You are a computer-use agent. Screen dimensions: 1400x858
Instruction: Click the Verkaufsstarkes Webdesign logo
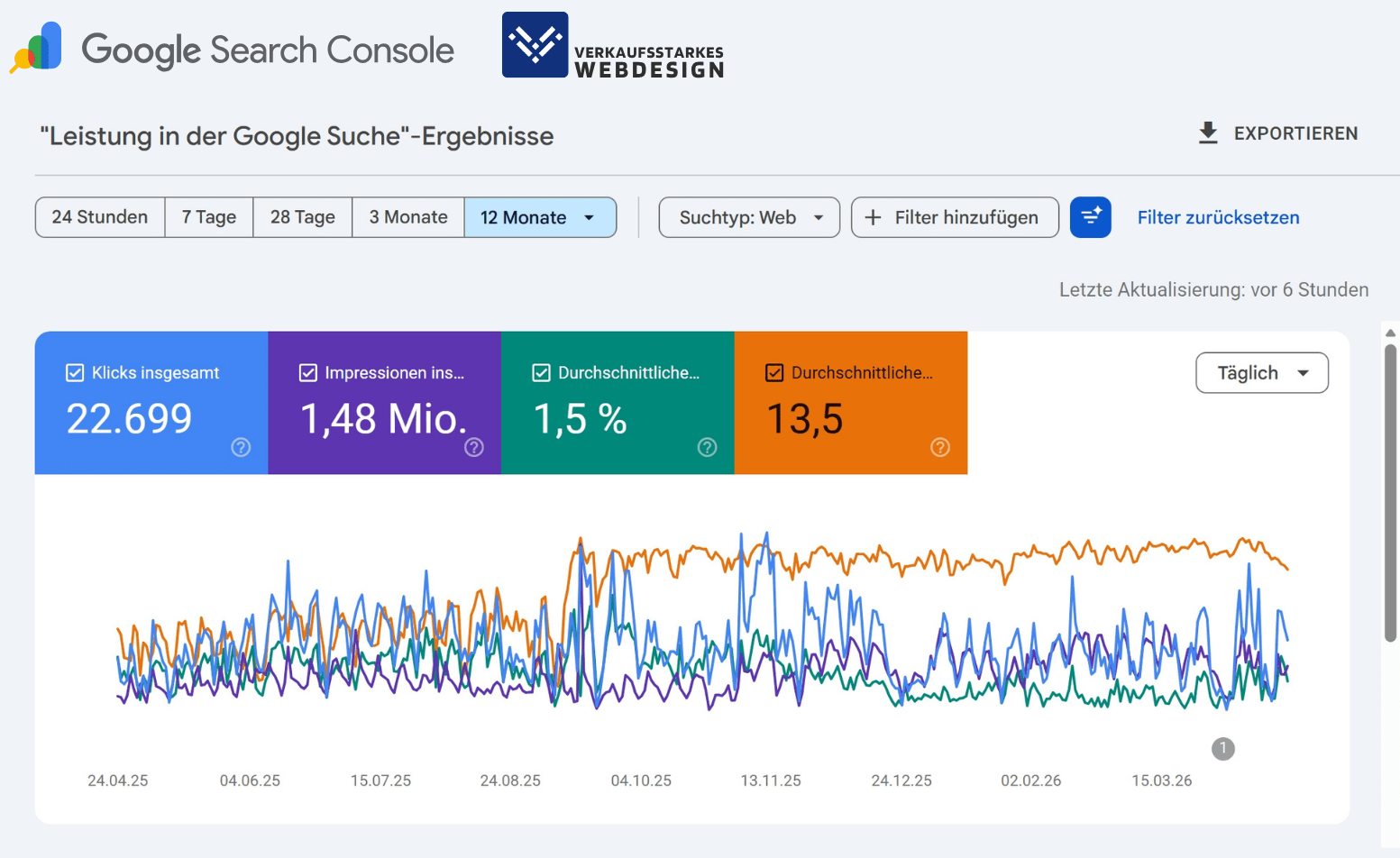[612, 45]
